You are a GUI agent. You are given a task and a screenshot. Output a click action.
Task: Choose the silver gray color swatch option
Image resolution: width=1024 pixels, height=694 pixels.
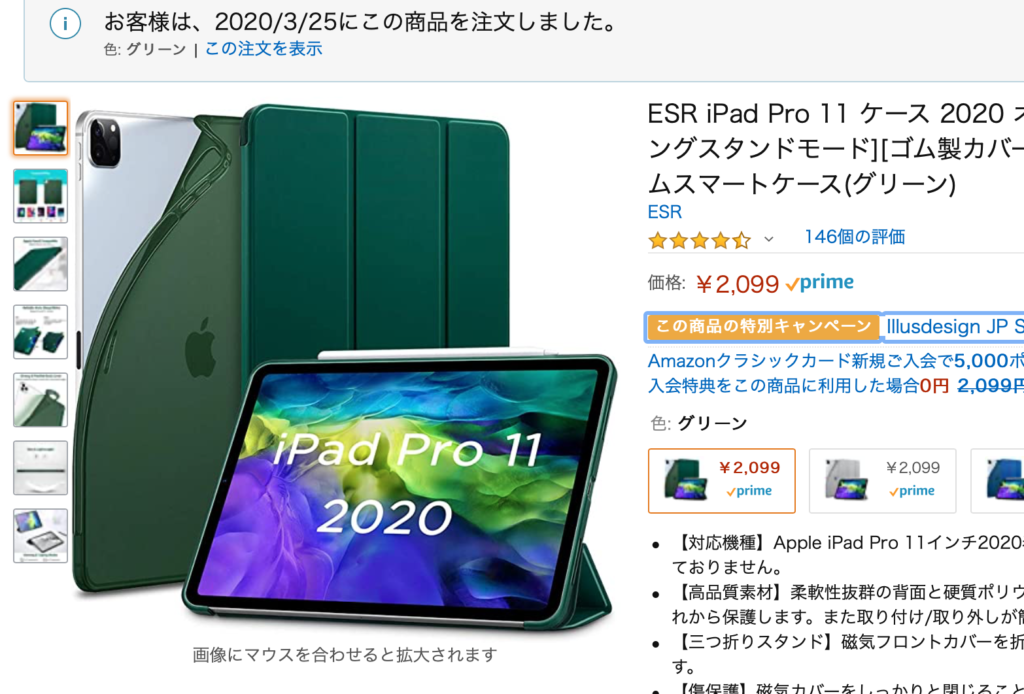(x=882, y=481)
